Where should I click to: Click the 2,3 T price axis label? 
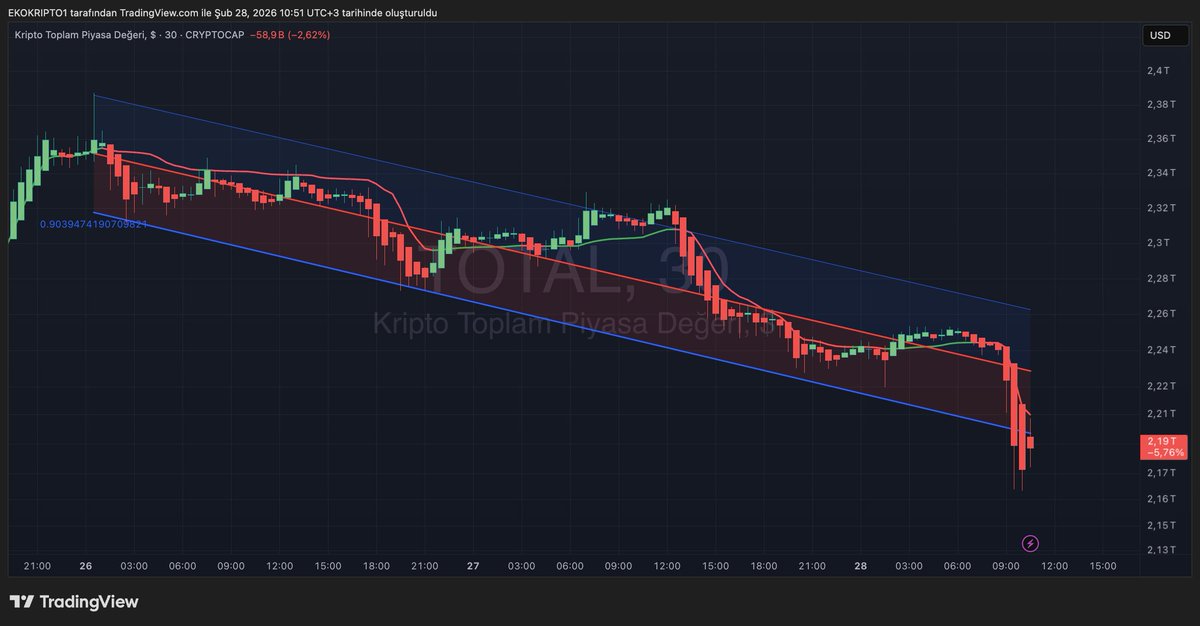point(1157,243)
